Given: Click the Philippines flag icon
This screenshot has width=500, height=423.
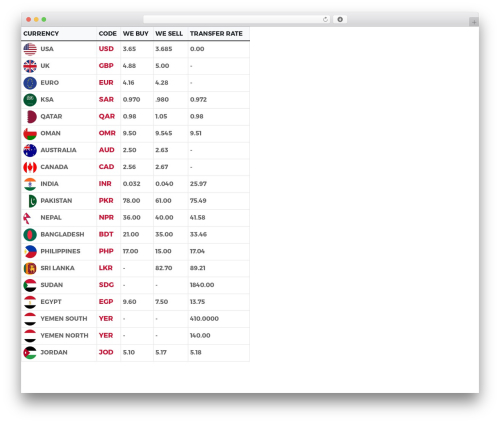Looking at the screenshot, I should click(x=30, y=252).
